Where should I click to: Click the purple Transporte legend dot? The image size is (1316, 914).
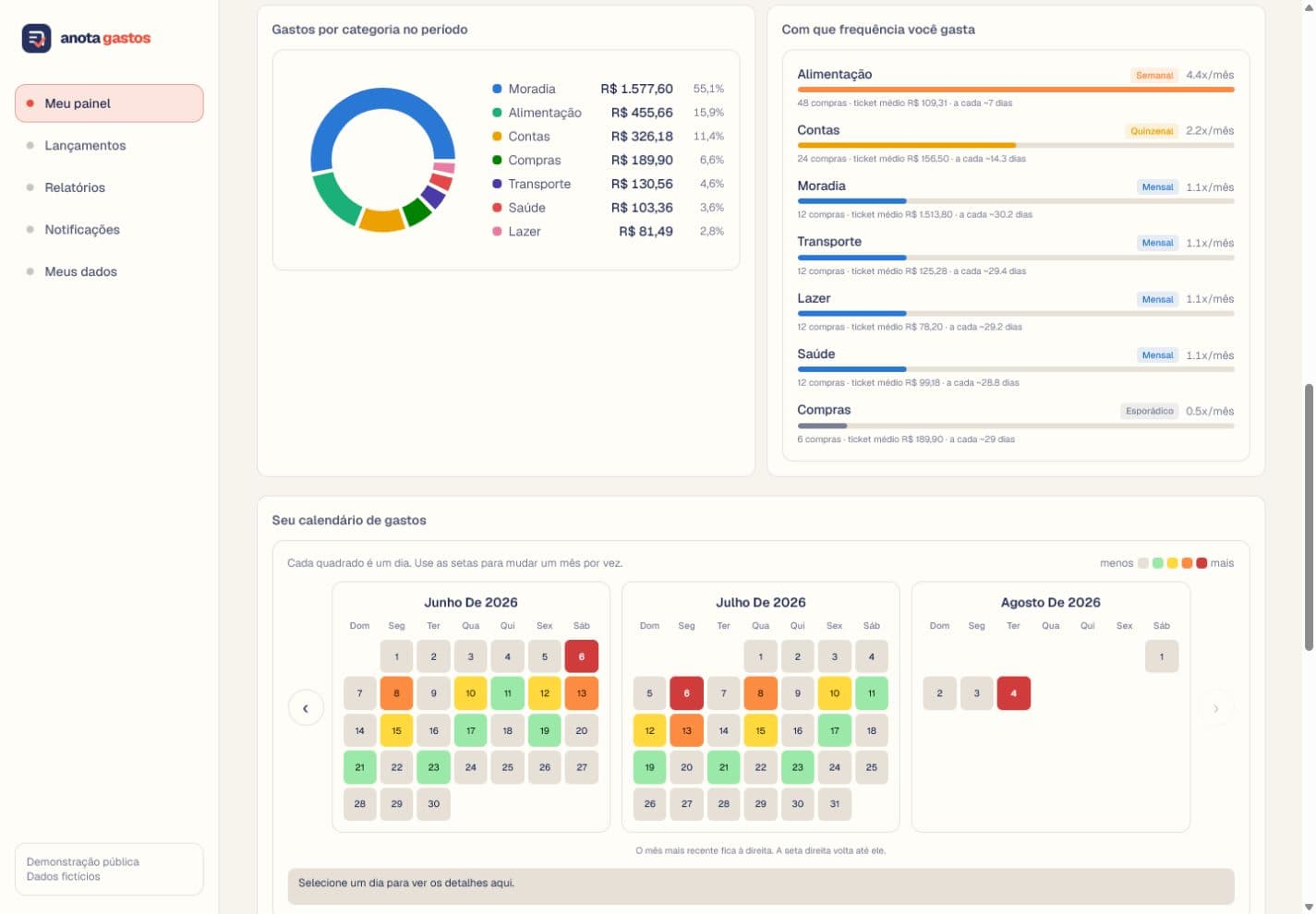(497, 184)
